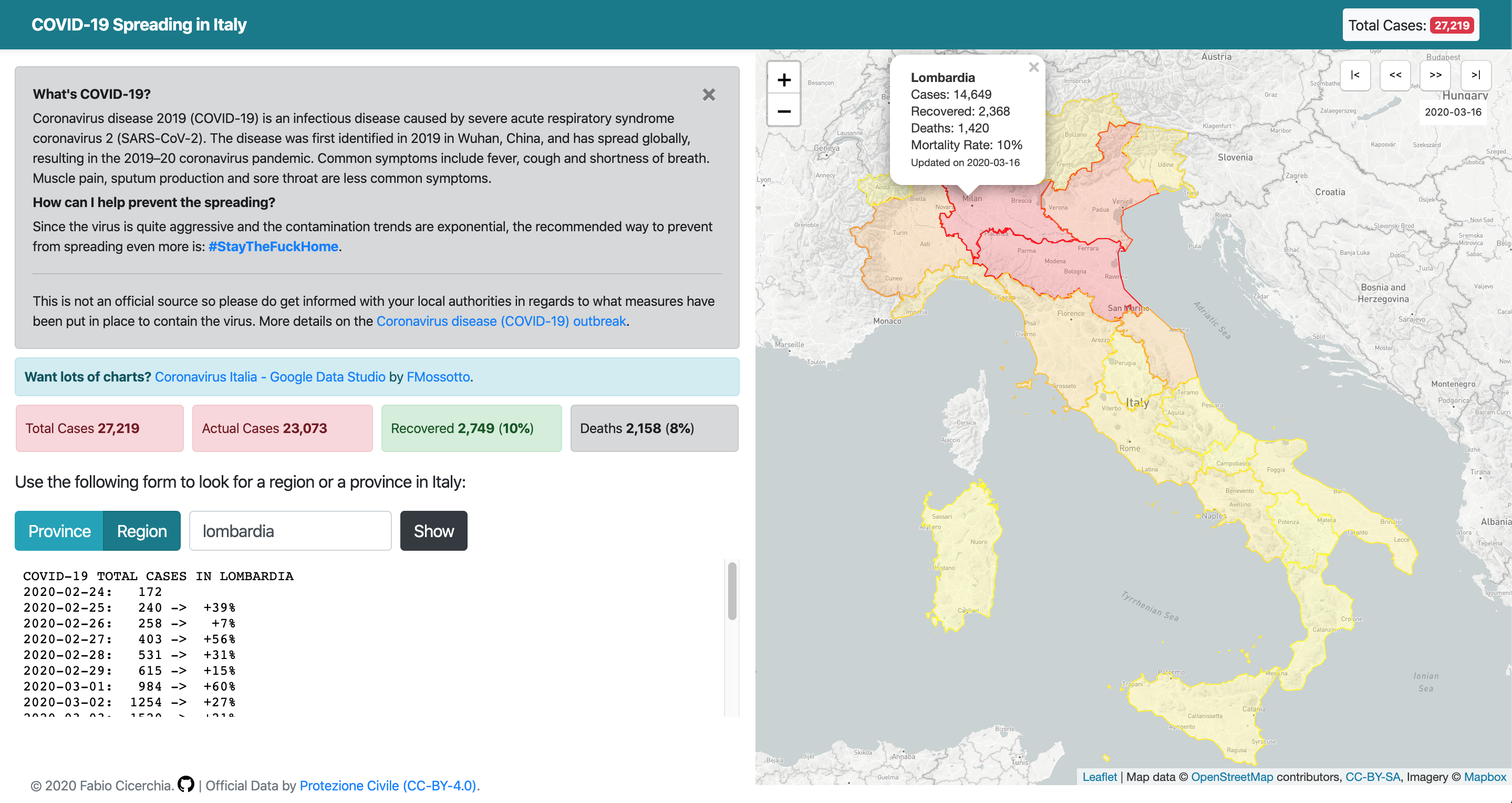The height and width of the screenshot is (803, 1512).
Task: Click the Florence label on the map
Action: tap(1071, 313)
